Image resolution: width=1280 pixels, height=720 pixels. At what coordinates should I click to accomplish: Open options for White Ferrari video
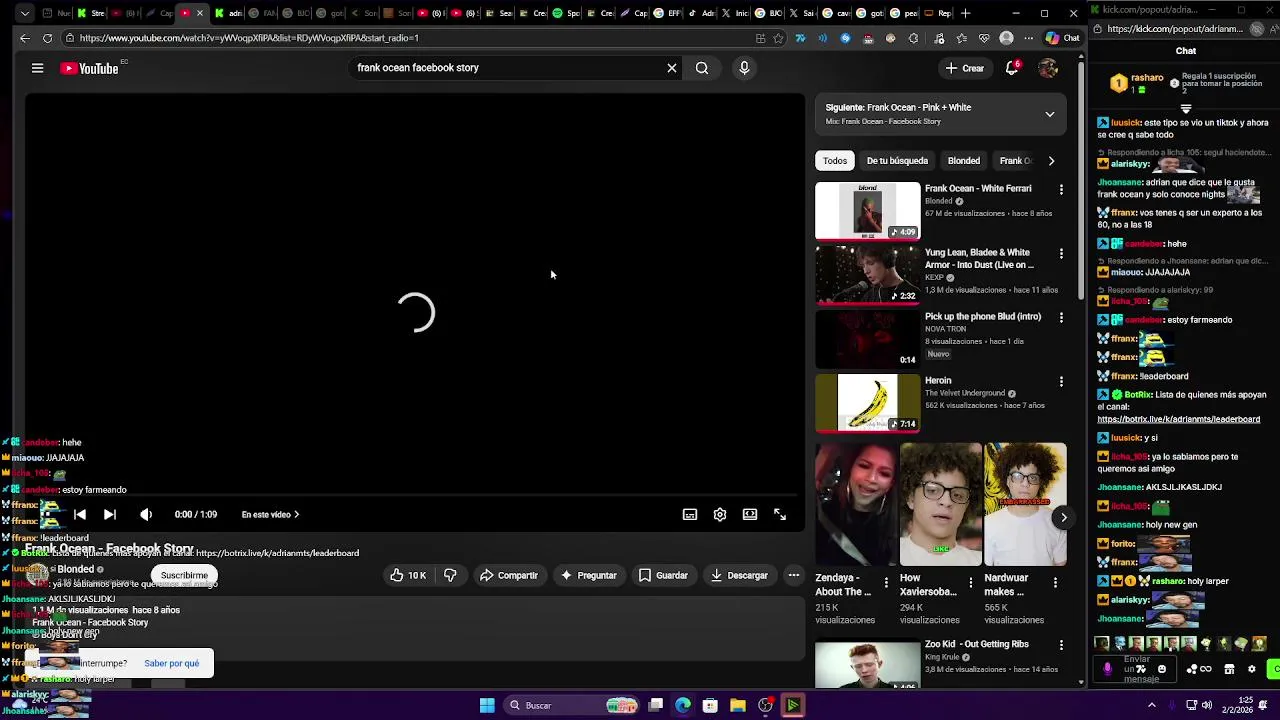1061,189
